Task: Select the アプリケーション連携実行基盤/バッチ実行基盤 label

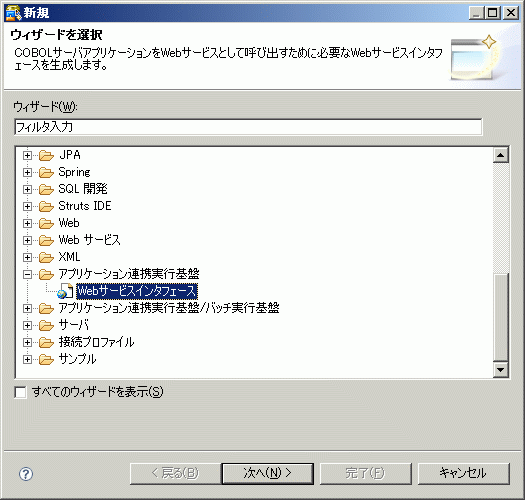Action: (169, 308)
